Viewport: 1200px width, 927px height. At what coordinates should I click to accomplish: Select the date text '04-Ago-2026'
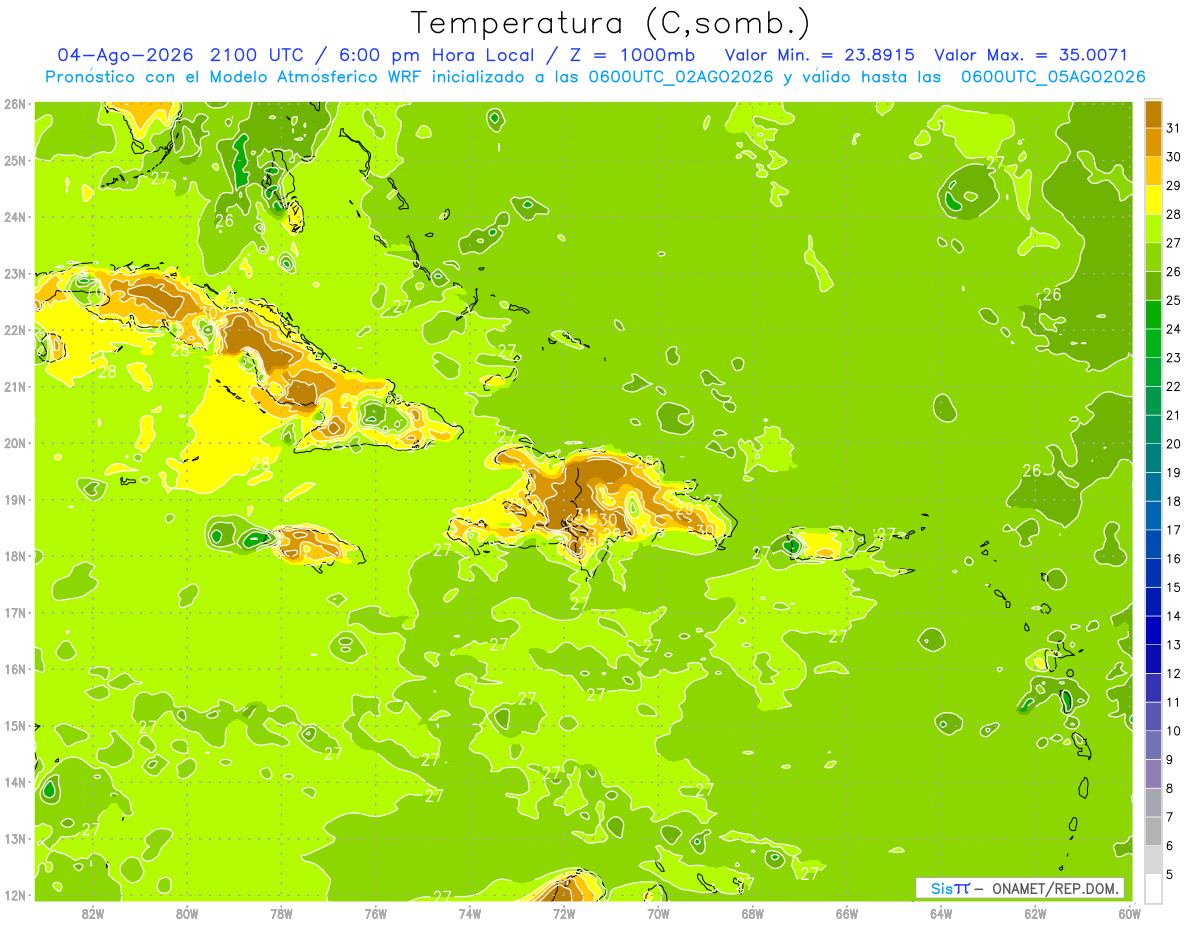pos(126,55)
